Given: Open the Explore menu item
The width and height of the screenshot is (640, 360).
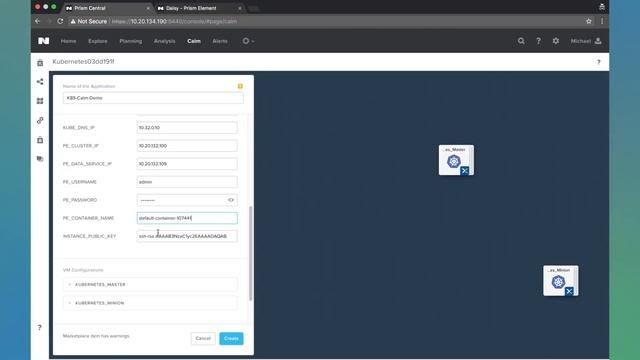Looking at the screenshot, I should (x=98, y=41).
